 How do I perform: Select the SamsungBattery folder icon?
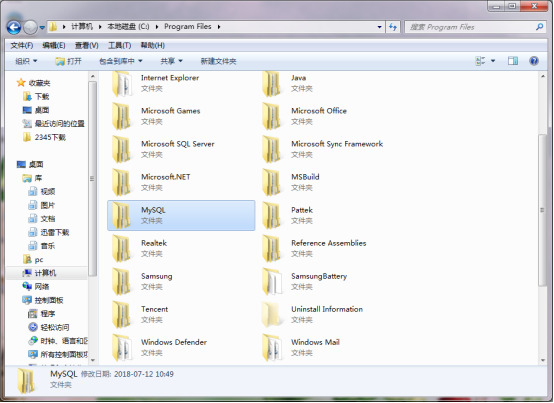(x=272, y=282)
